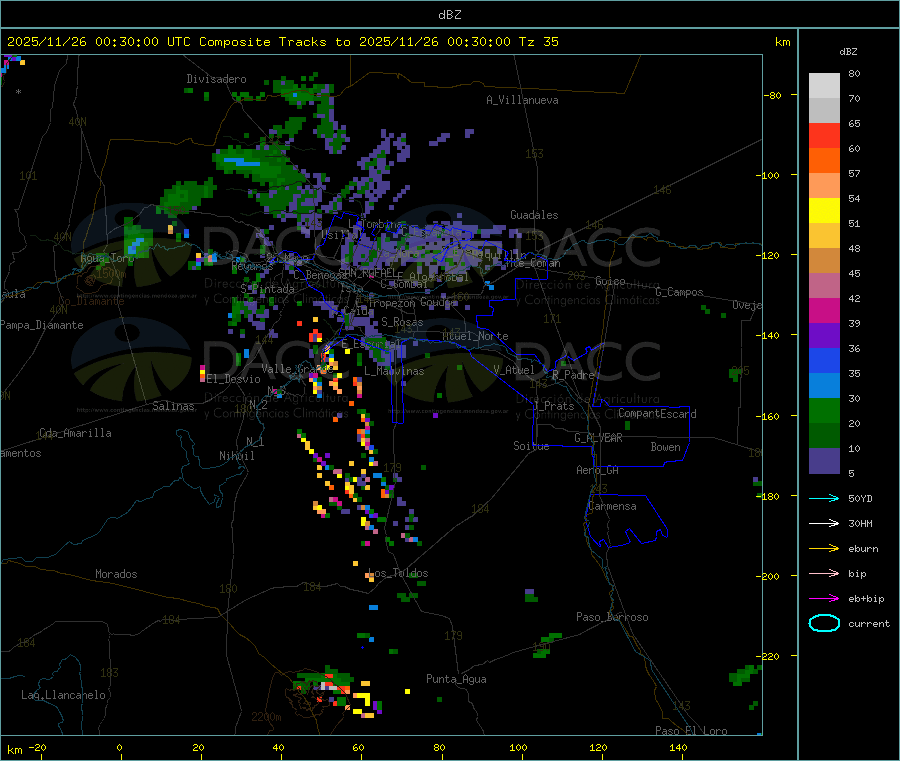Click the Guico location label
The image size is (900, 761).
610,281
